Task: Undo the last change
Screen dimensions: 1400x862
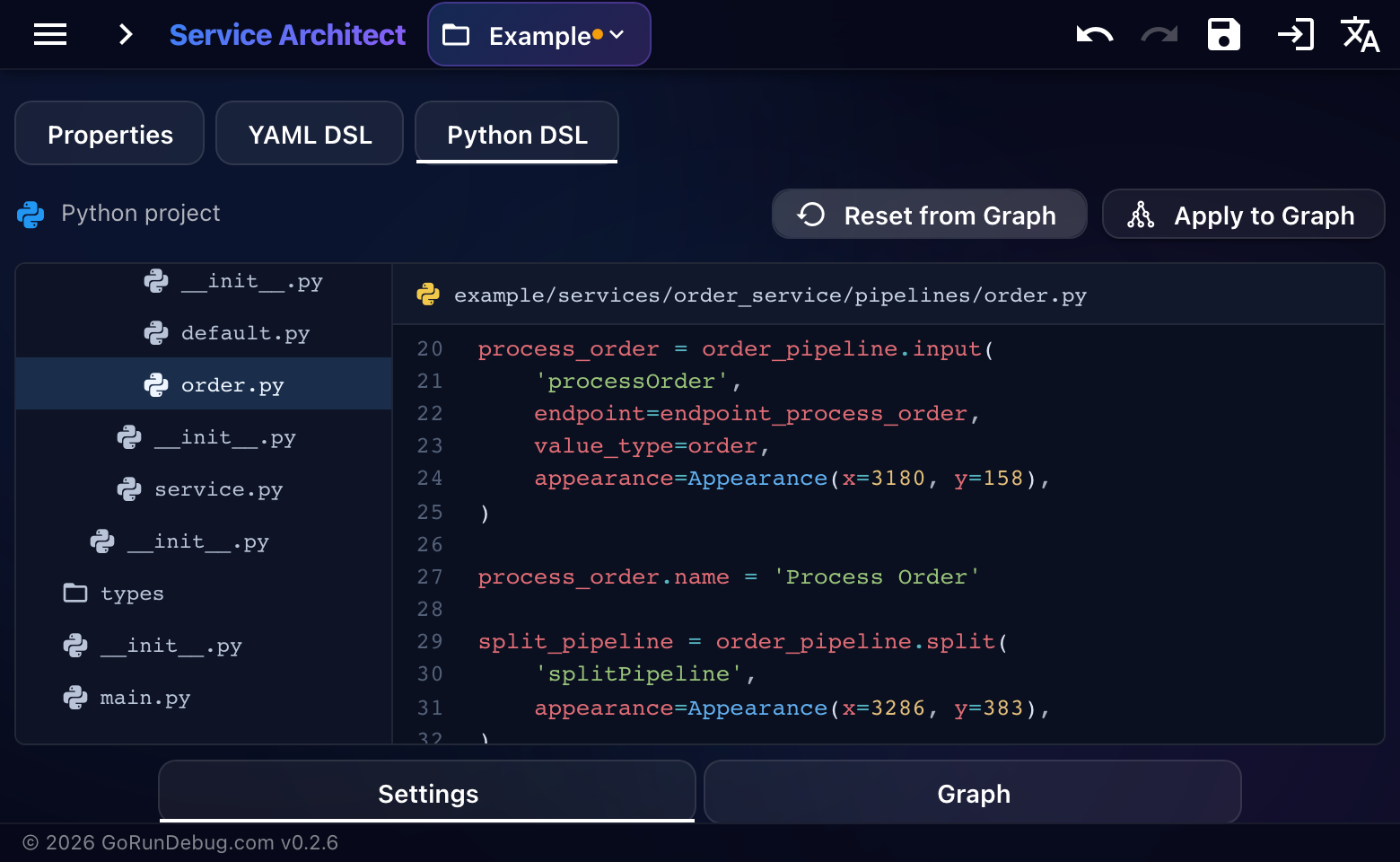Action: click(x=1095, y=35)
